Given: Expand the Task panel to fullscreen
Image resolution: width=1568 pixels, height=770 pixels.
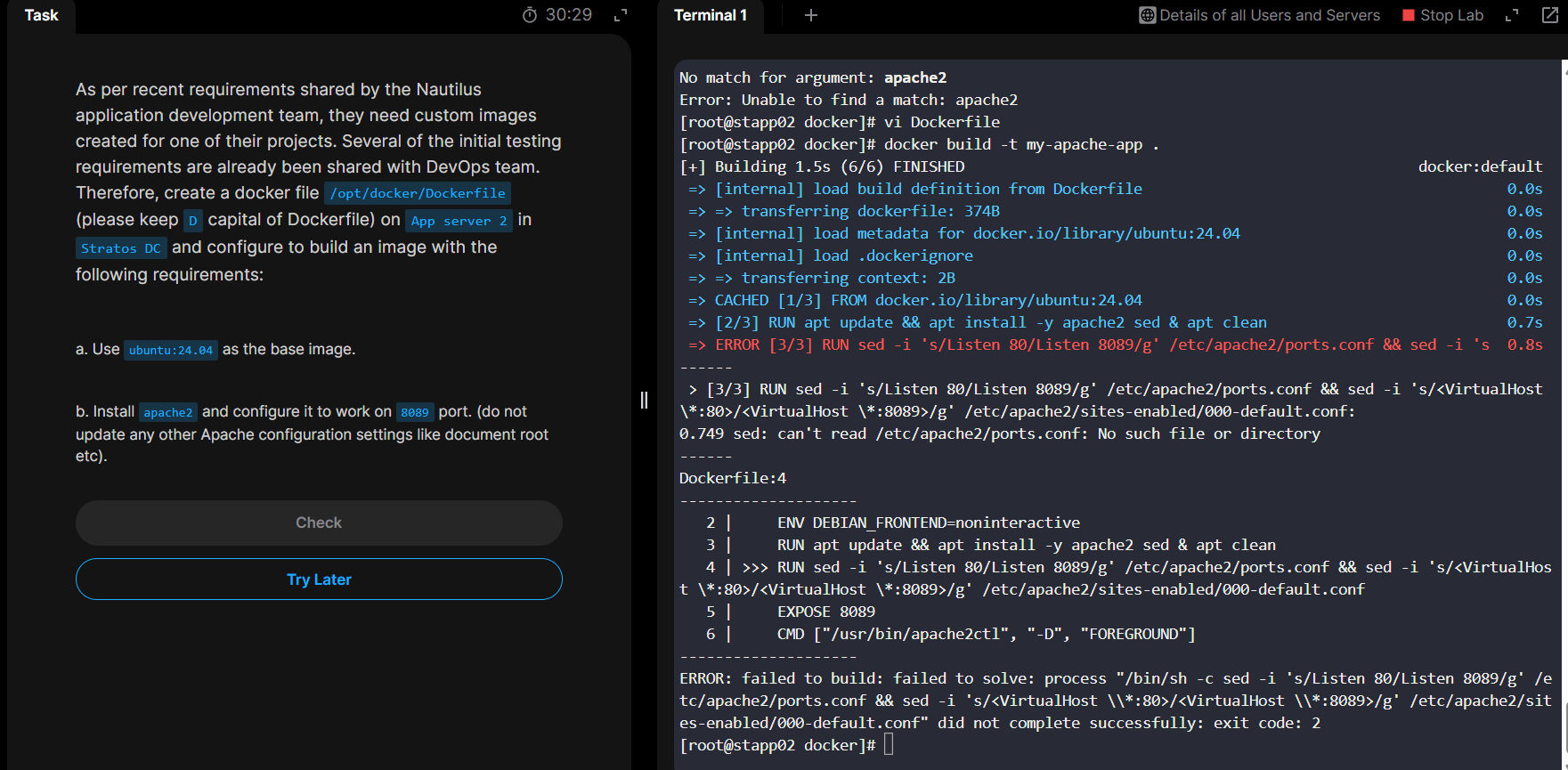Looking at the screenshot, I should pyautogui.click(x=621, y=15).
